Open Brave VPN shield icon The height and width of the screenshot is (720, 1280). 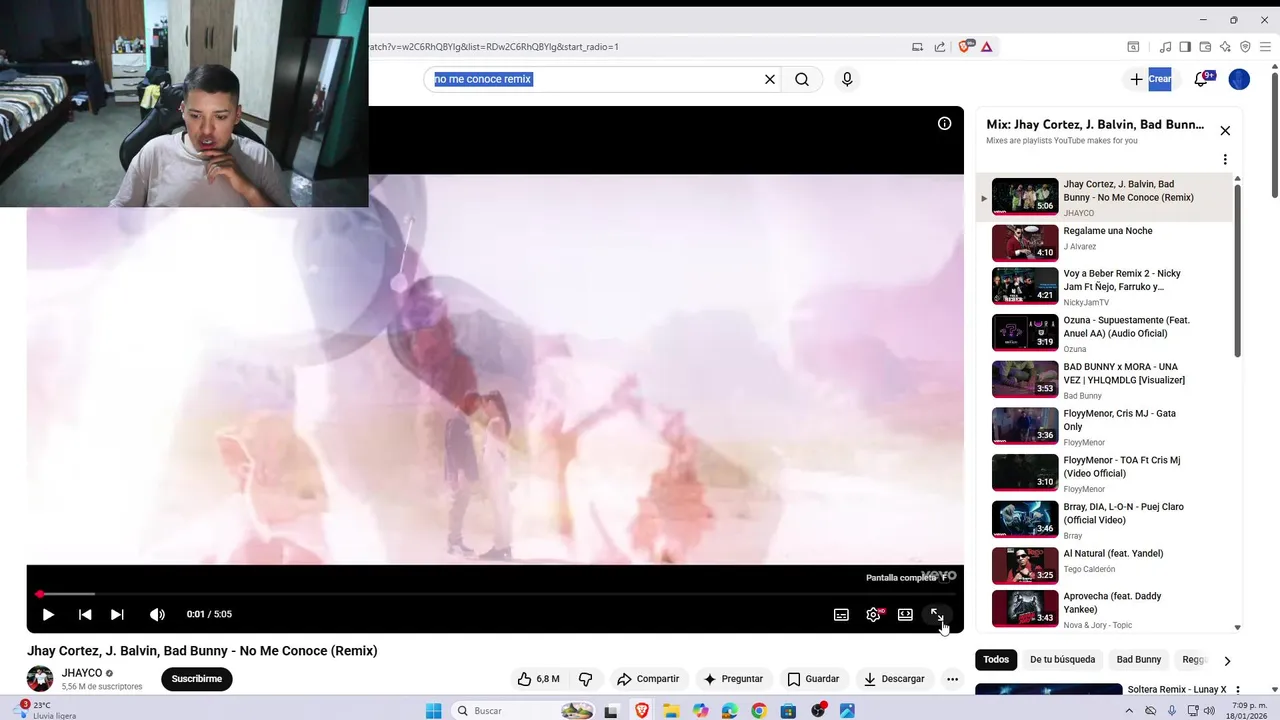tap(1245, 46)
